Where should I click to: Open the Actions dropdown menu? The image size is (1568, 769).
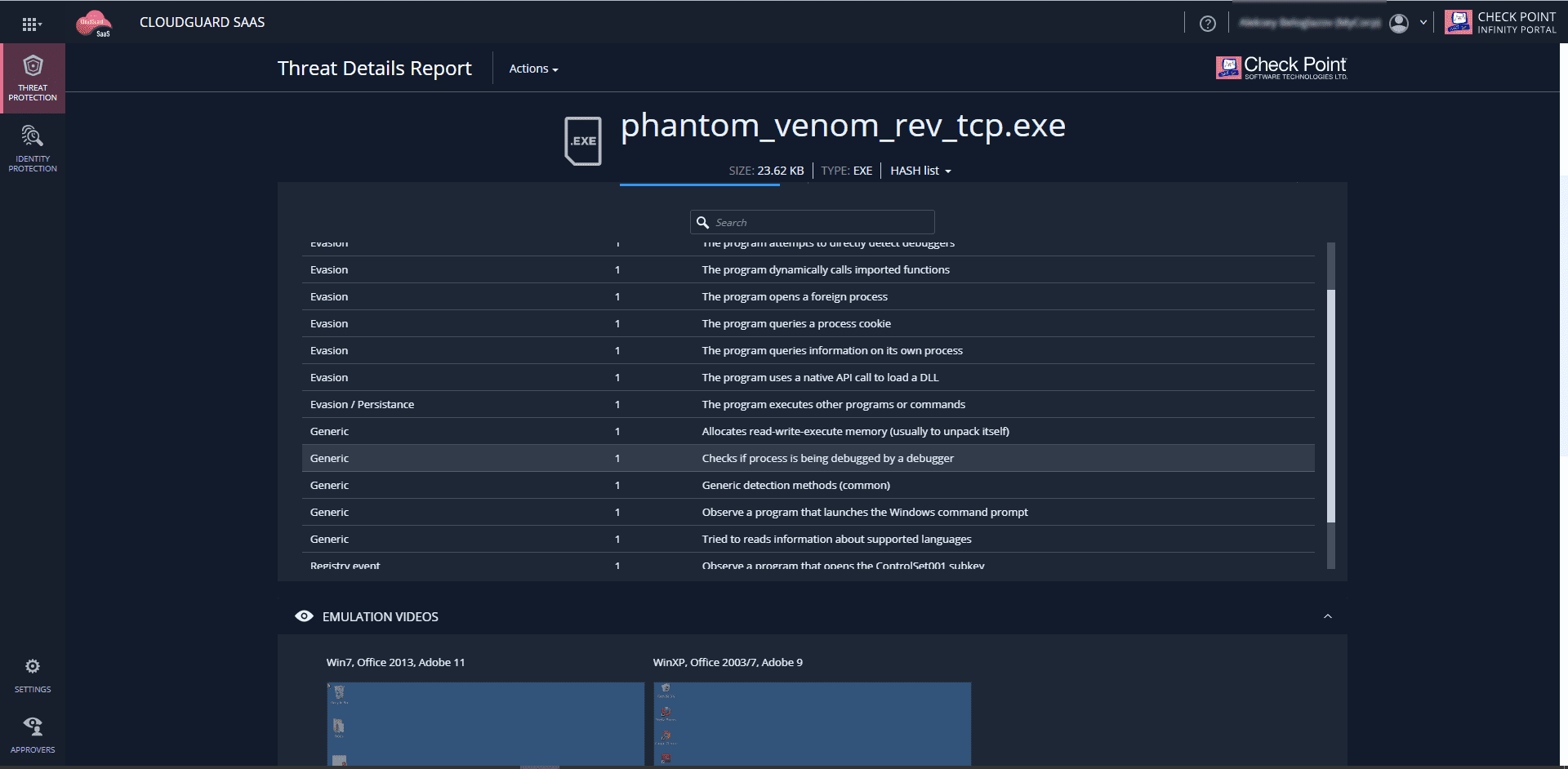[533, 69]
